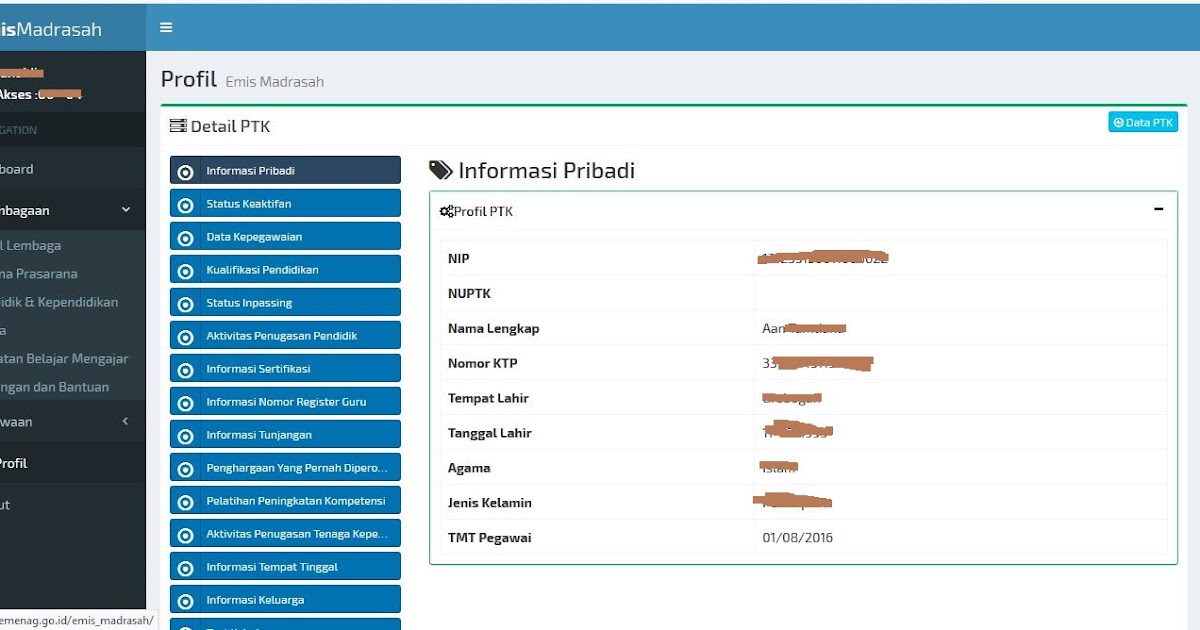Image resolution: width=1200 pixels, height=630 pixels.
Task: Open the Informasi Tunjangan tab
Action: click(285, 435)
